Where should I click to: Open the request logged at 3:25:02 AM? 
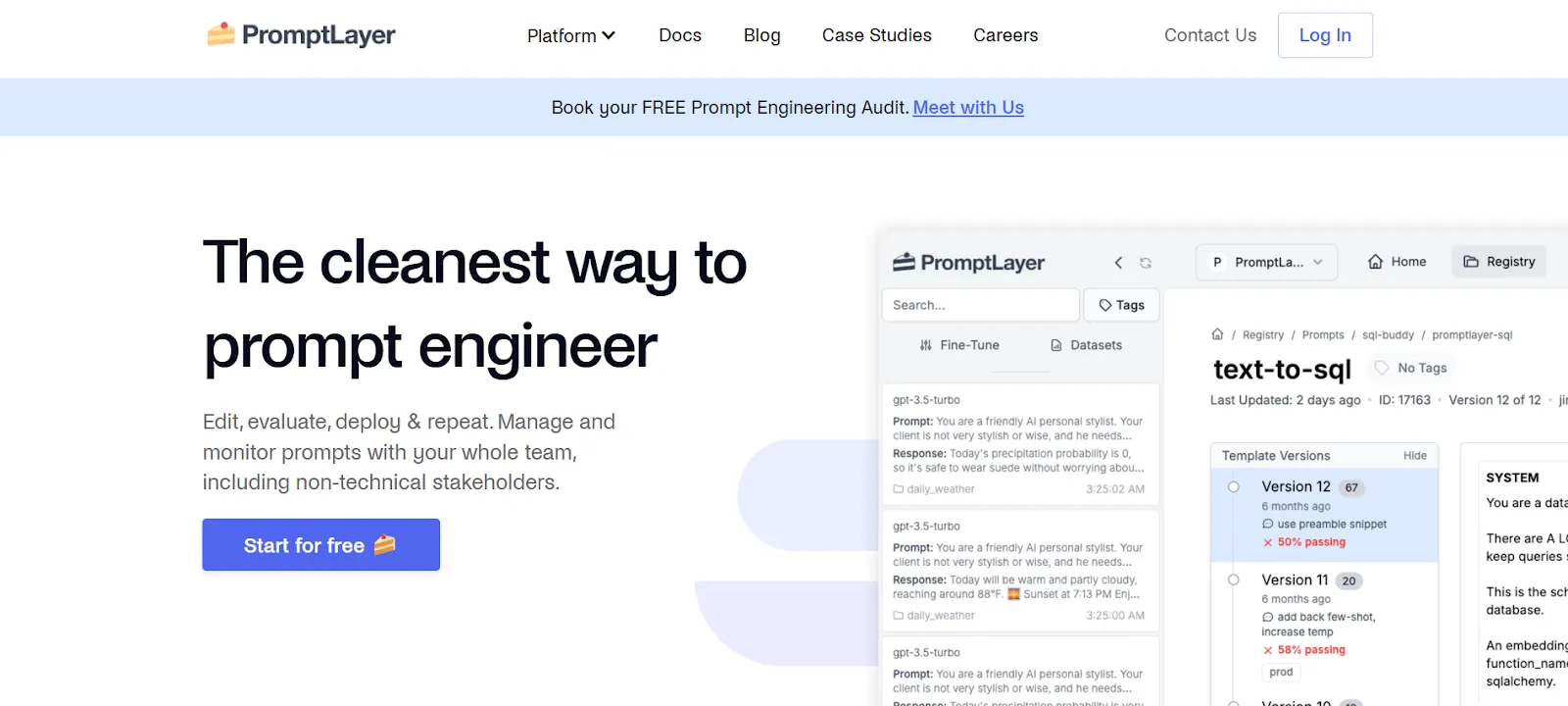(x=1020, y=445)
